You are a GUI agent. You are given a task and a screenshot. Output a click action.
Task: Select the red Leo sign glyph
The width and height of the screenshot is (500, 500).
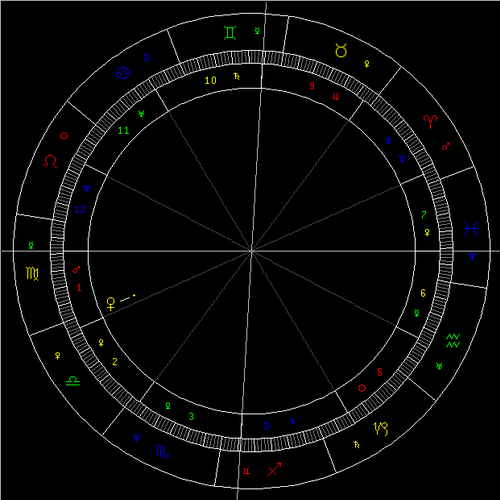pos(50,161)
